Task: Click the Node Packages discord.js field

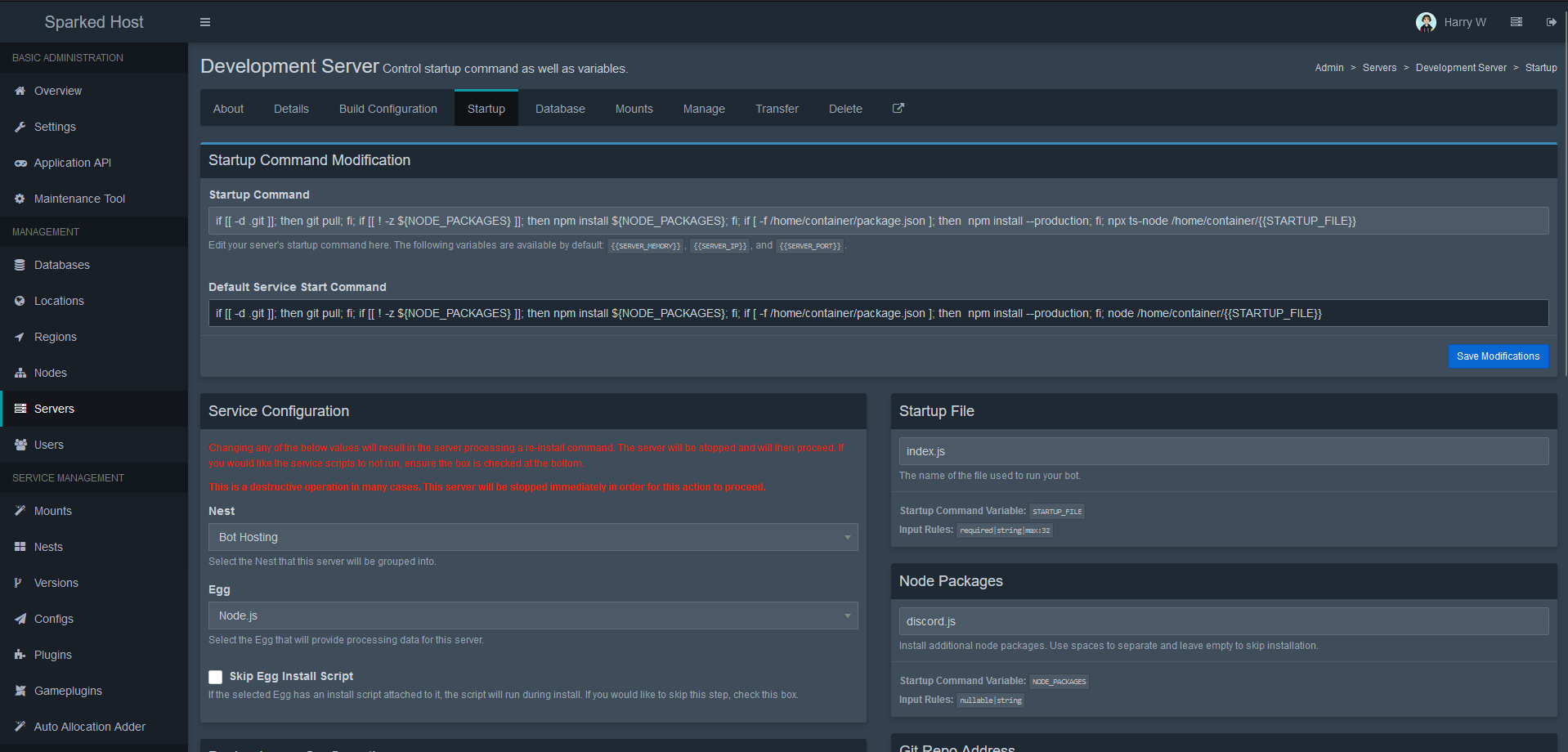Action: (x=1223, y=621)
